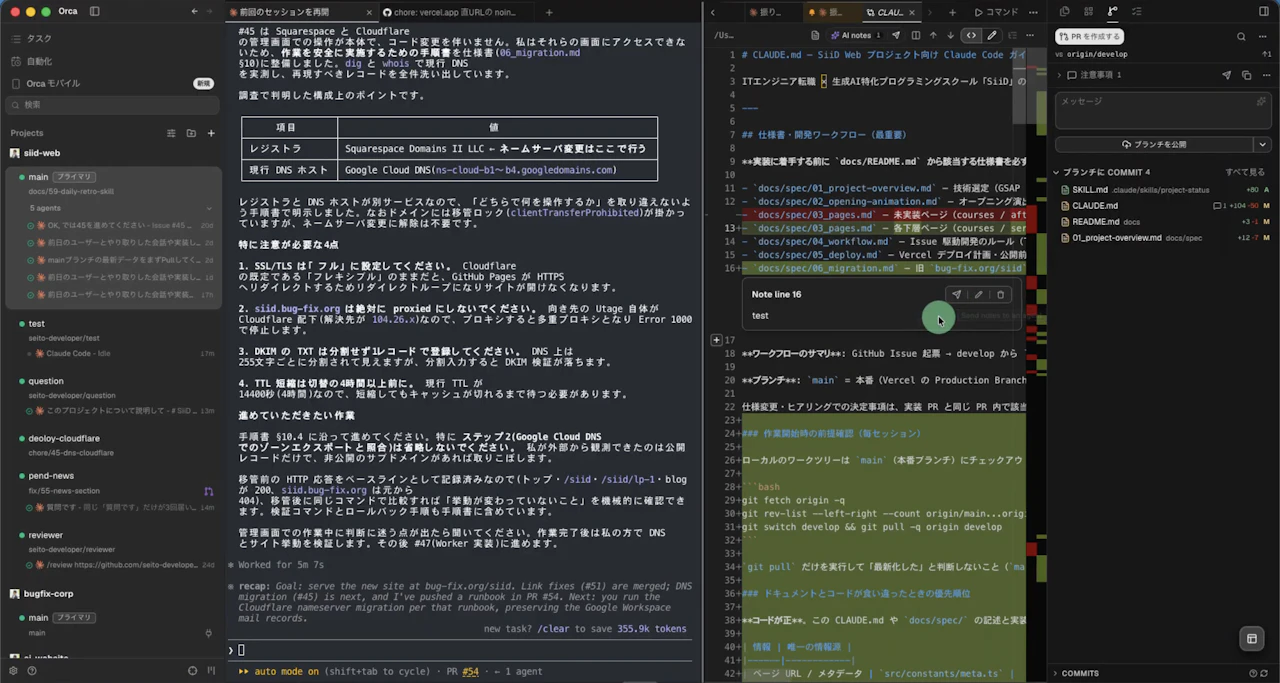This screenshot has height=683, width=1280.
Task: Switch to code source view toggle
Action: tap(971, 35)
